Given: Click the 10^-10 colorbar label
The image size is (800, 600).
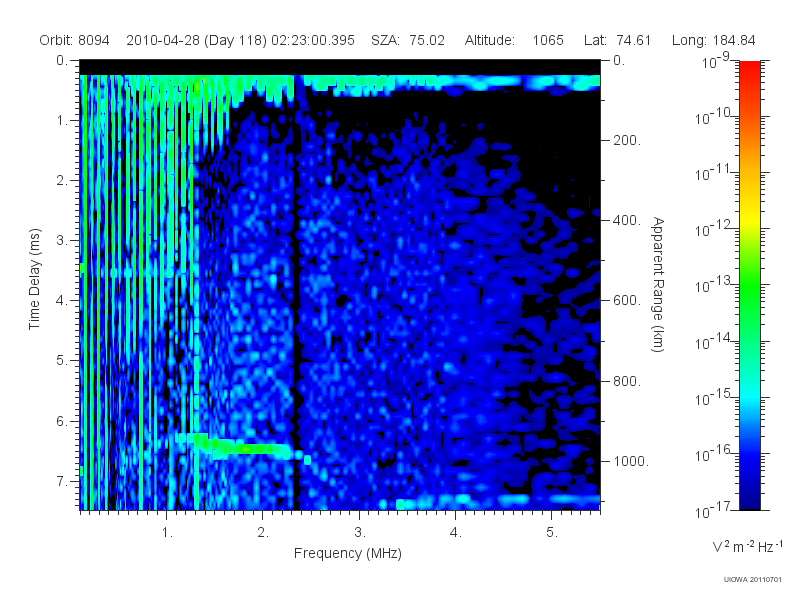Looking at the screenshot, I should [x=715, y=117].
